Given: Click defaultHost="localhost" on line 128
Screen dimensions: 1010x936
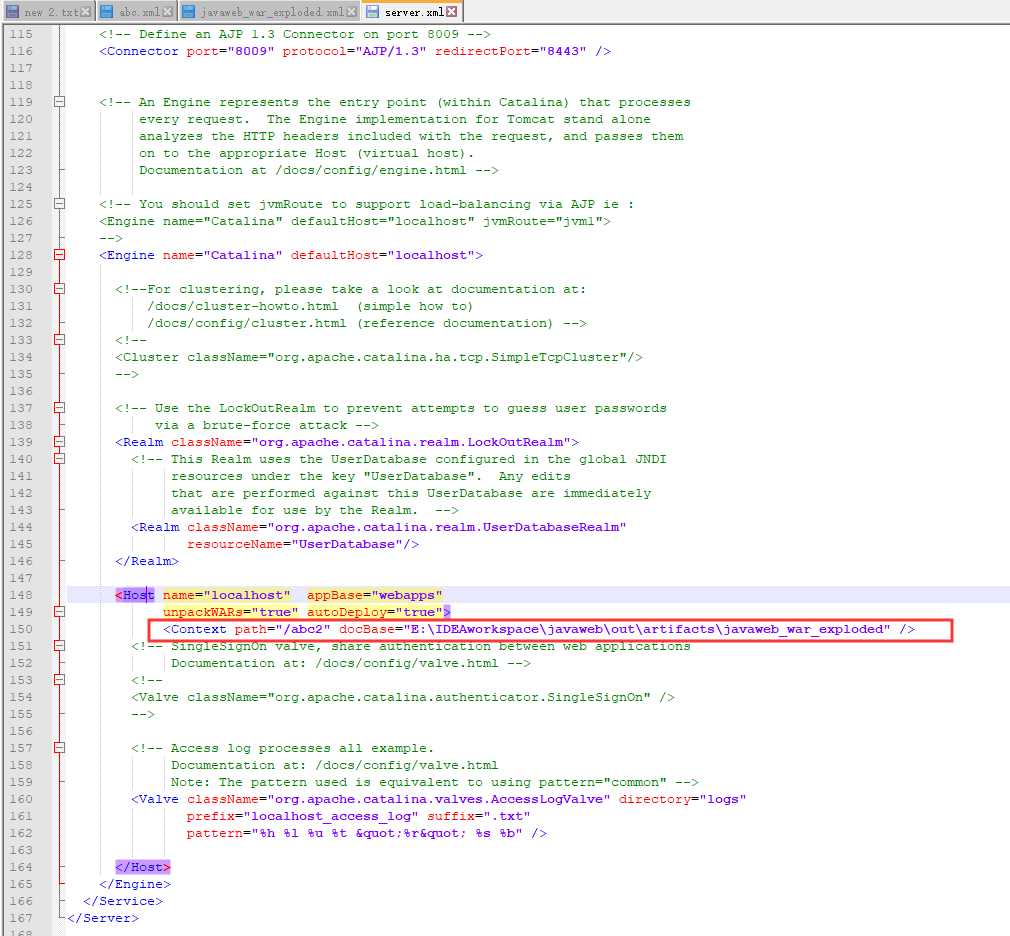Looking at the screenshot, I should pos(383,255).
